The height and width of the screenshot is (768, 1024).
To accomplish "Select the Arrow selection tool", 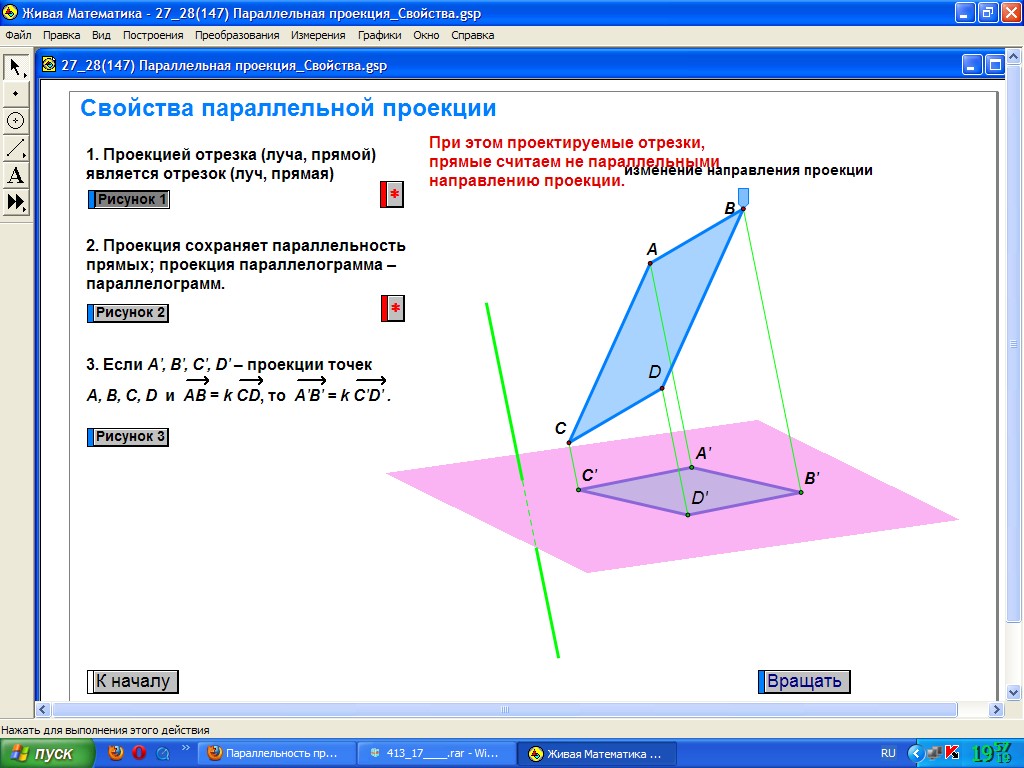I will [x=16, y=67].
